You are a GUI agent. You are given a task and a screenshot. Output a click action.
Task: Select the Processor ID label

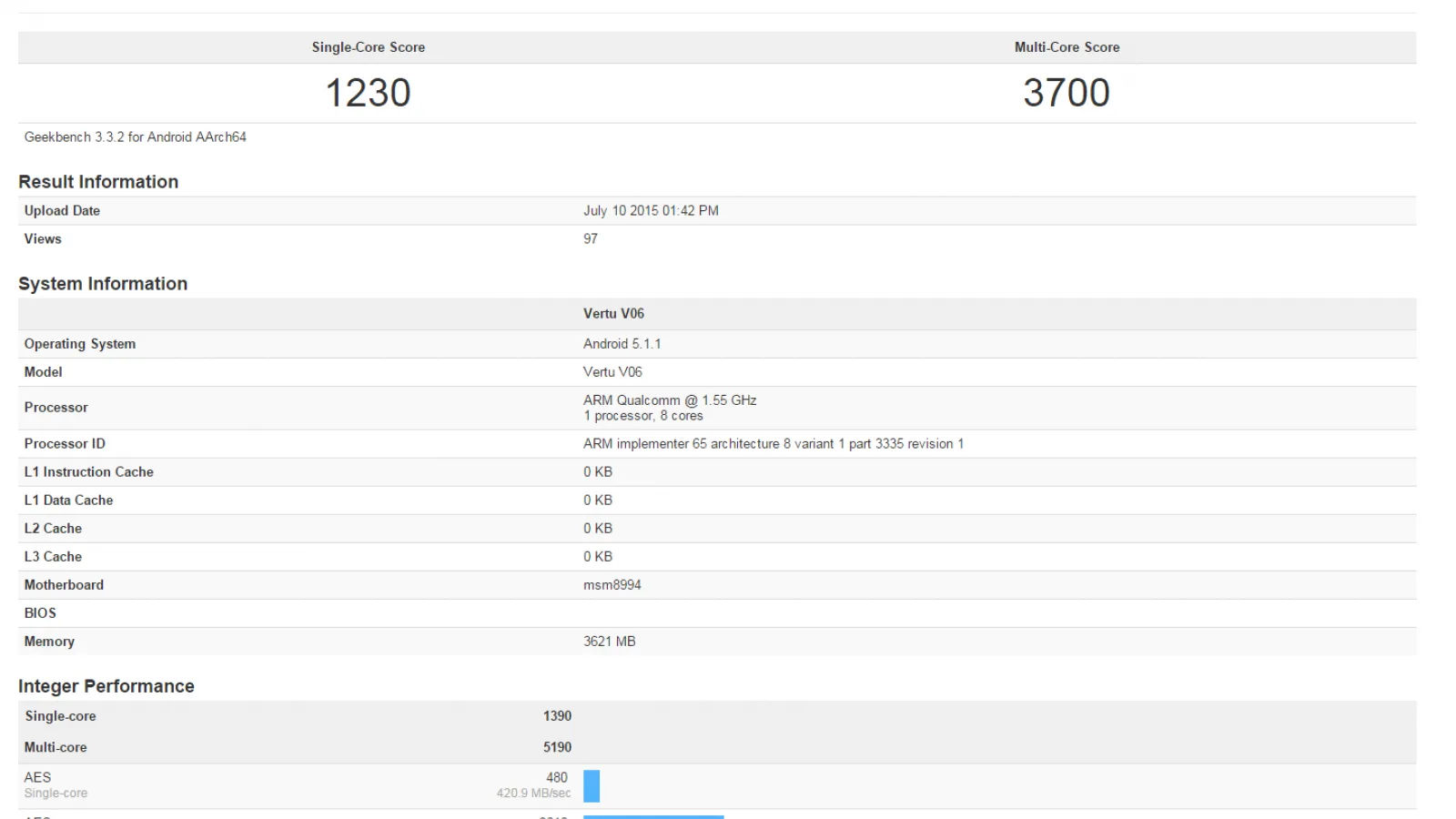point(65,444)
